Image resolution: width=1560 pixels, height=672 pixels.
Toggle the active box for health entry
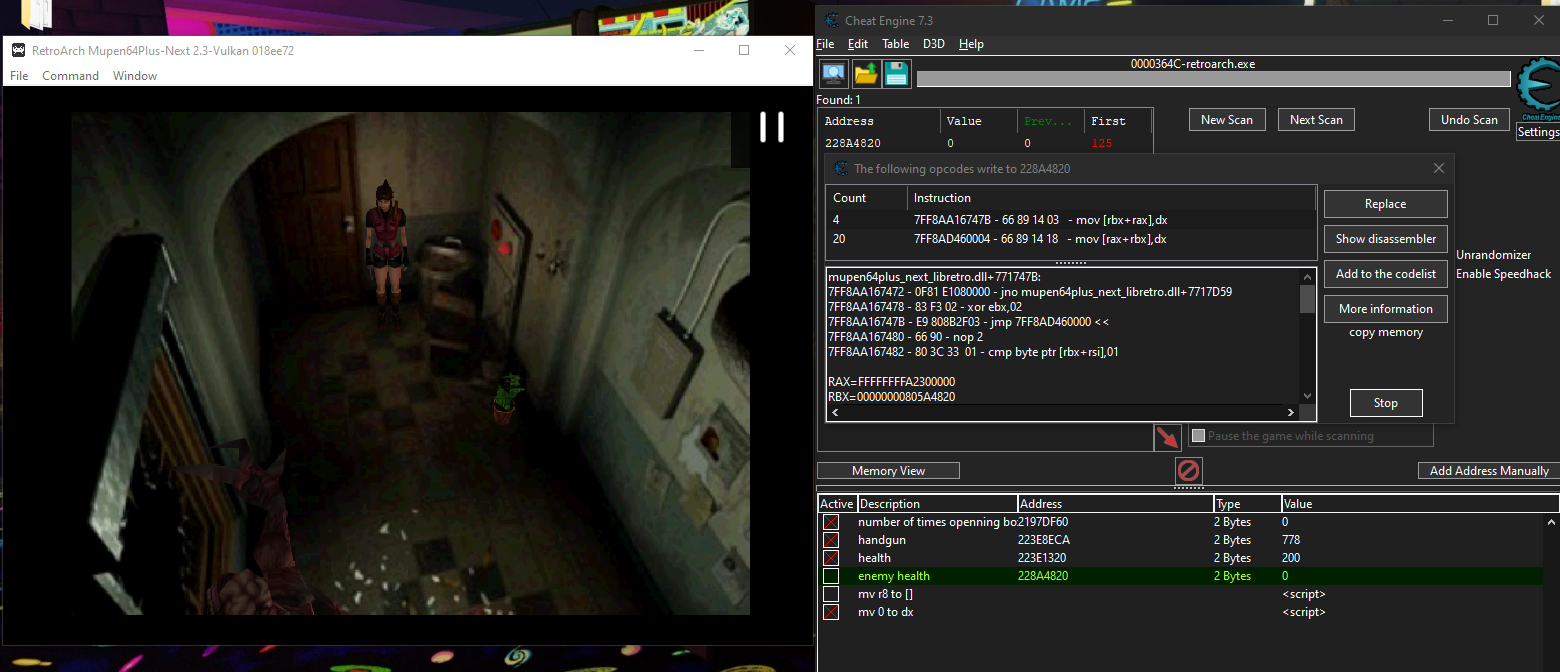831,558
